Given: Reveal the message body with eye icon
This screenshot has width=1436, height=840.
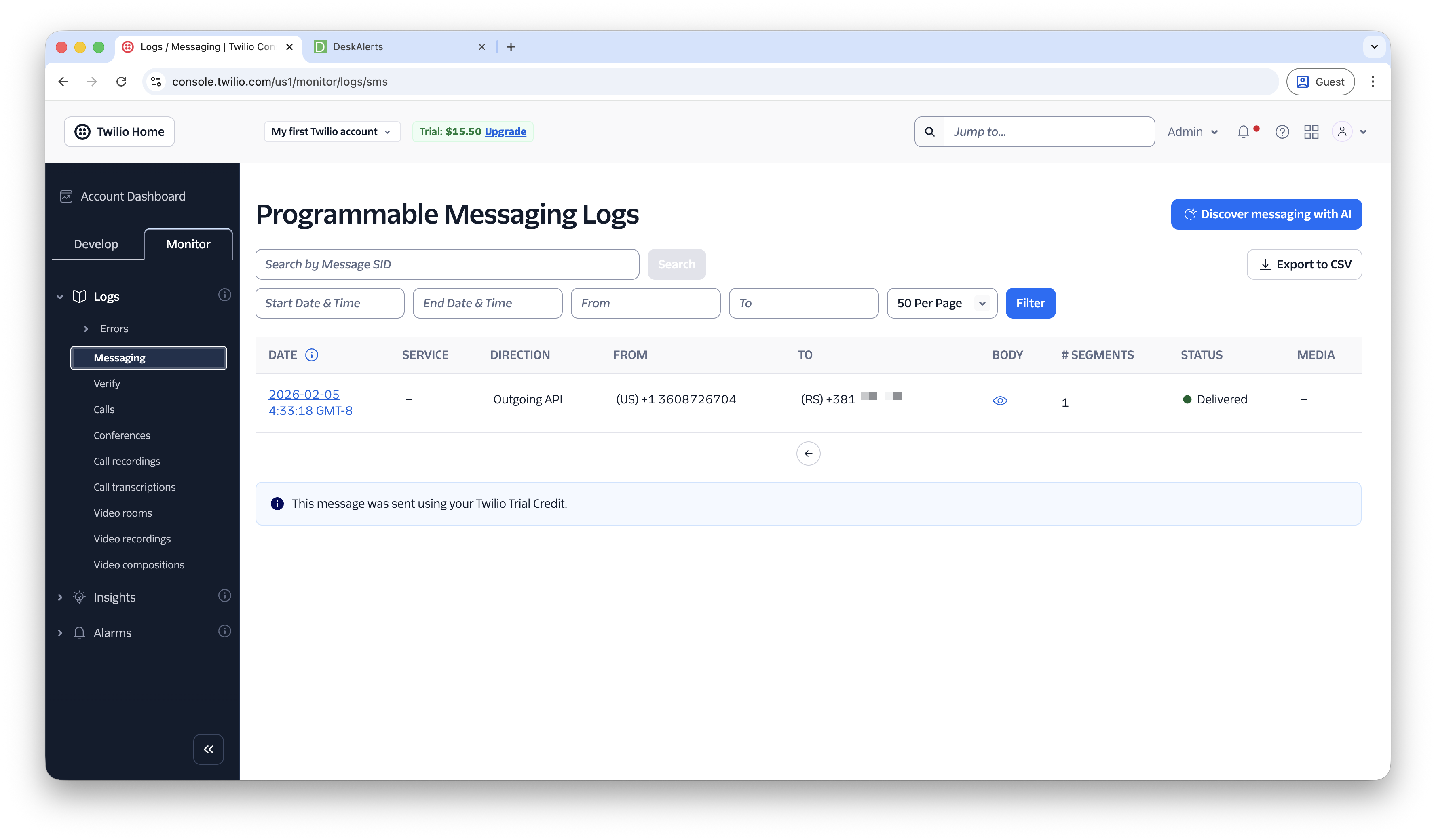Looking at the screenshot, I should click(1001, 400).
